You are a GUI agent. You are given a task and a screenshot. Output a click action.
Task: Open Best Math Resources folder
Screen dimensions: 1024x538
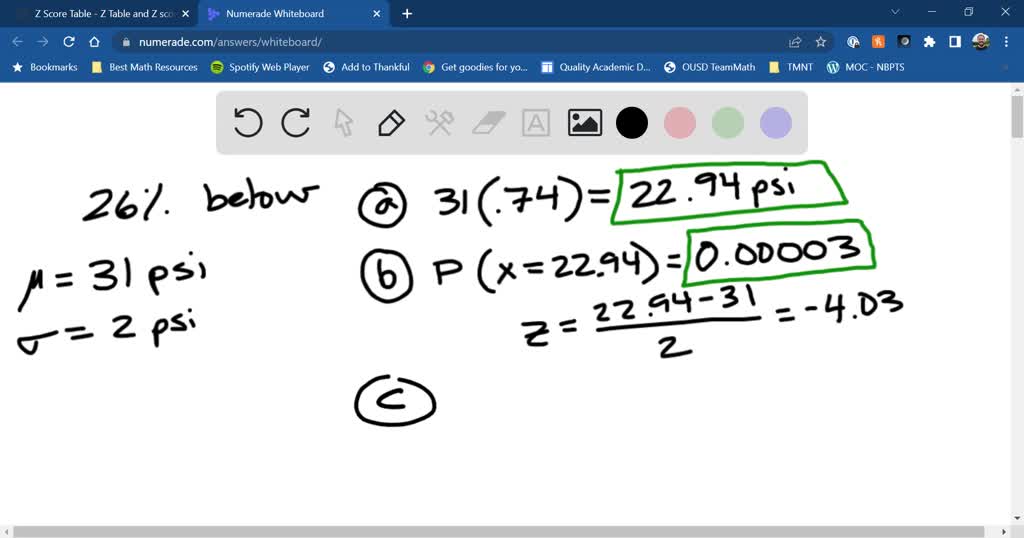click(145, 67)
